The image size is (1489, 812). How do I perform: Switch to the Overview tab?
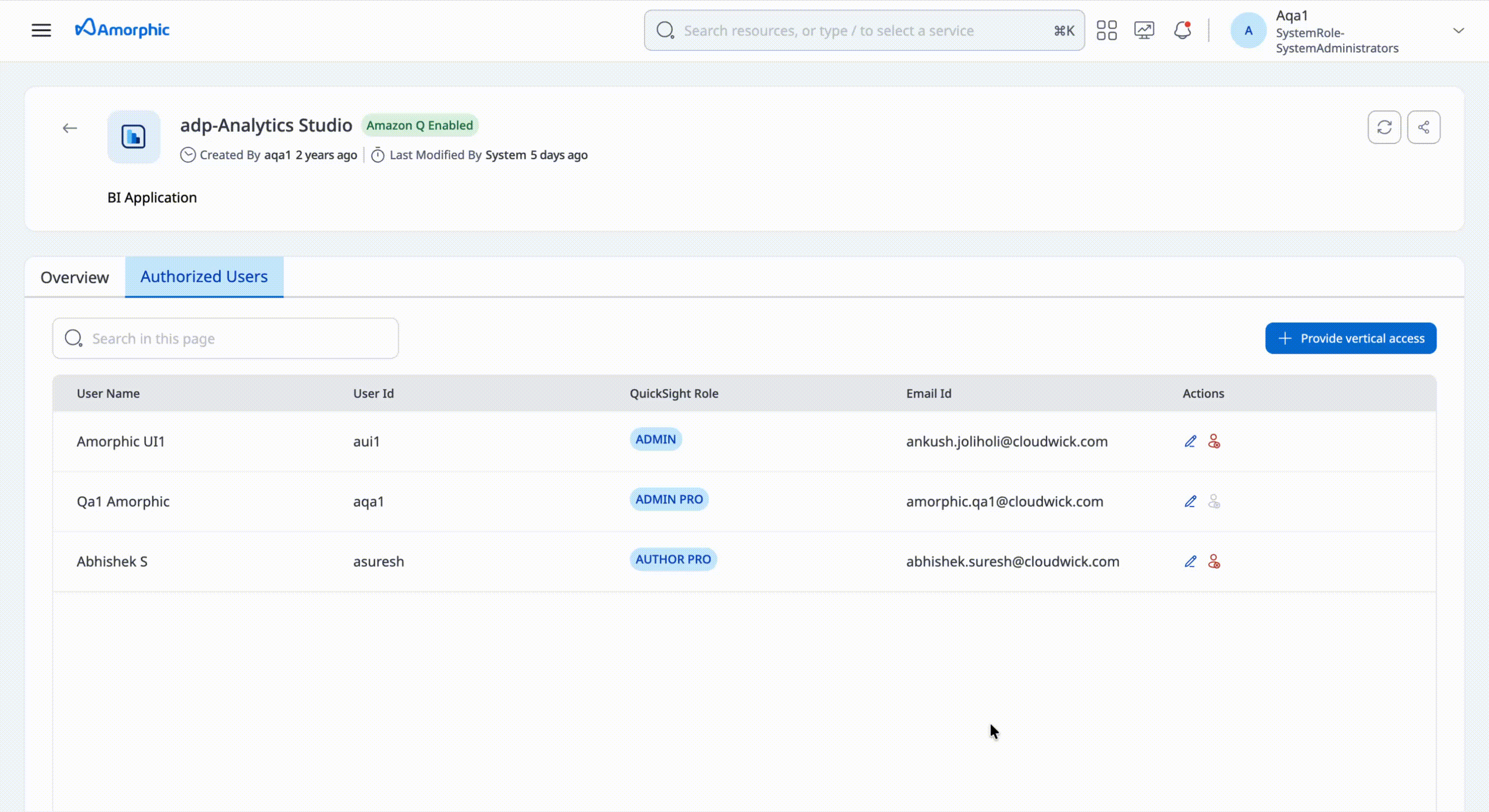coord(74,277)
